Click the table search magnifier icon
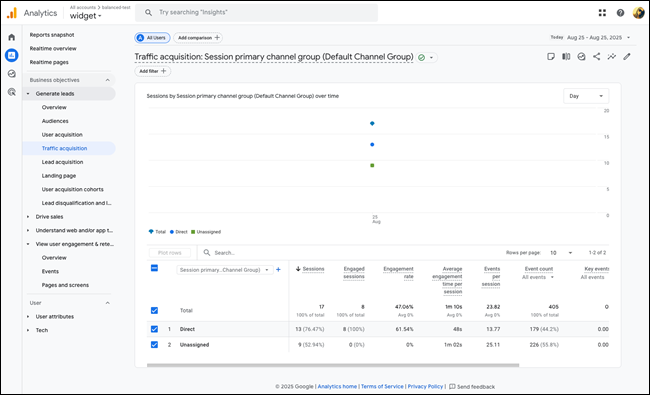The image size is (650, 395). pyautogui.click(x=207, y=252)
